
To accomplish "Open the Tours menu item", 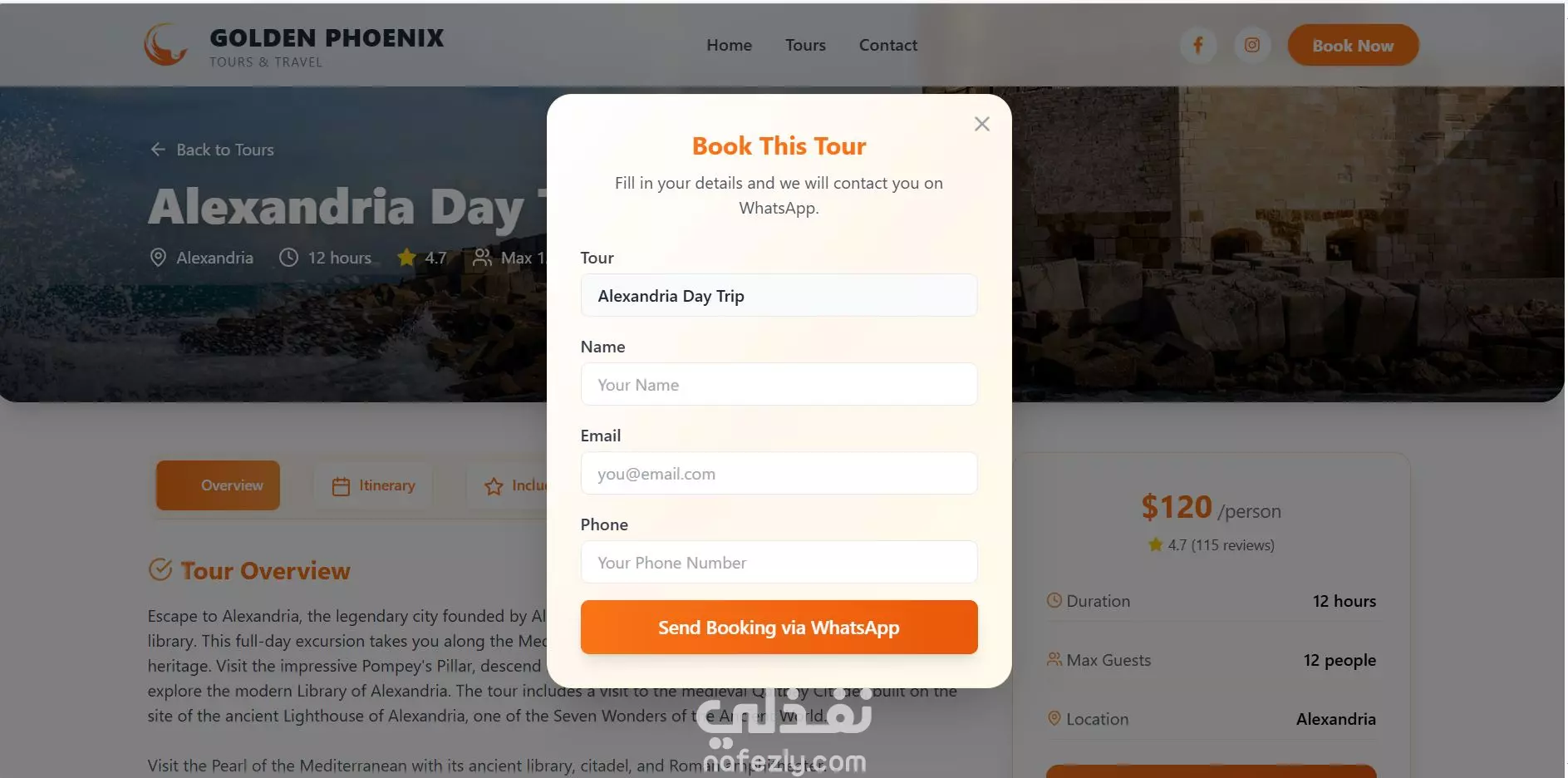I will coord(805,45).
